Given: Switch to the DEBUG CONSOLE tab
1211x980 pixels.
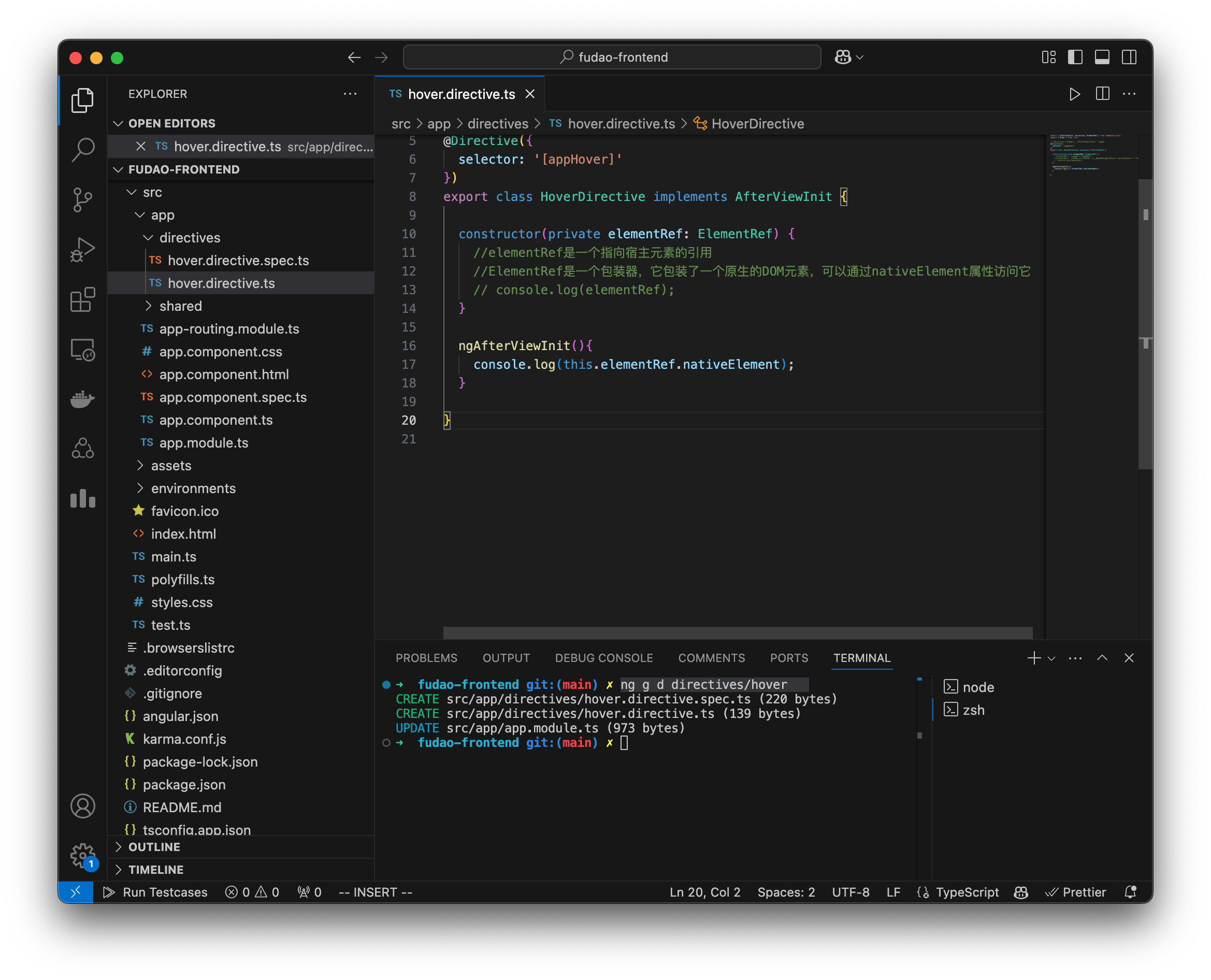Looking at the screenshot, I should 603,658.
